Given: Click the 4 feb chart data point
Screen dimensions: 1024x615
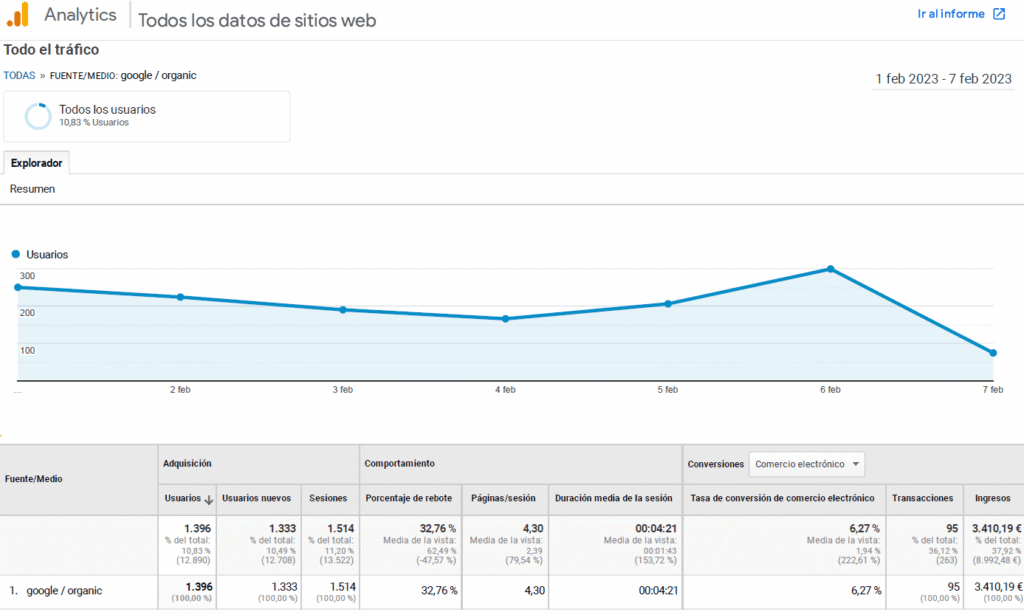Looking at the screenshot, I should [x=505, y=319].
